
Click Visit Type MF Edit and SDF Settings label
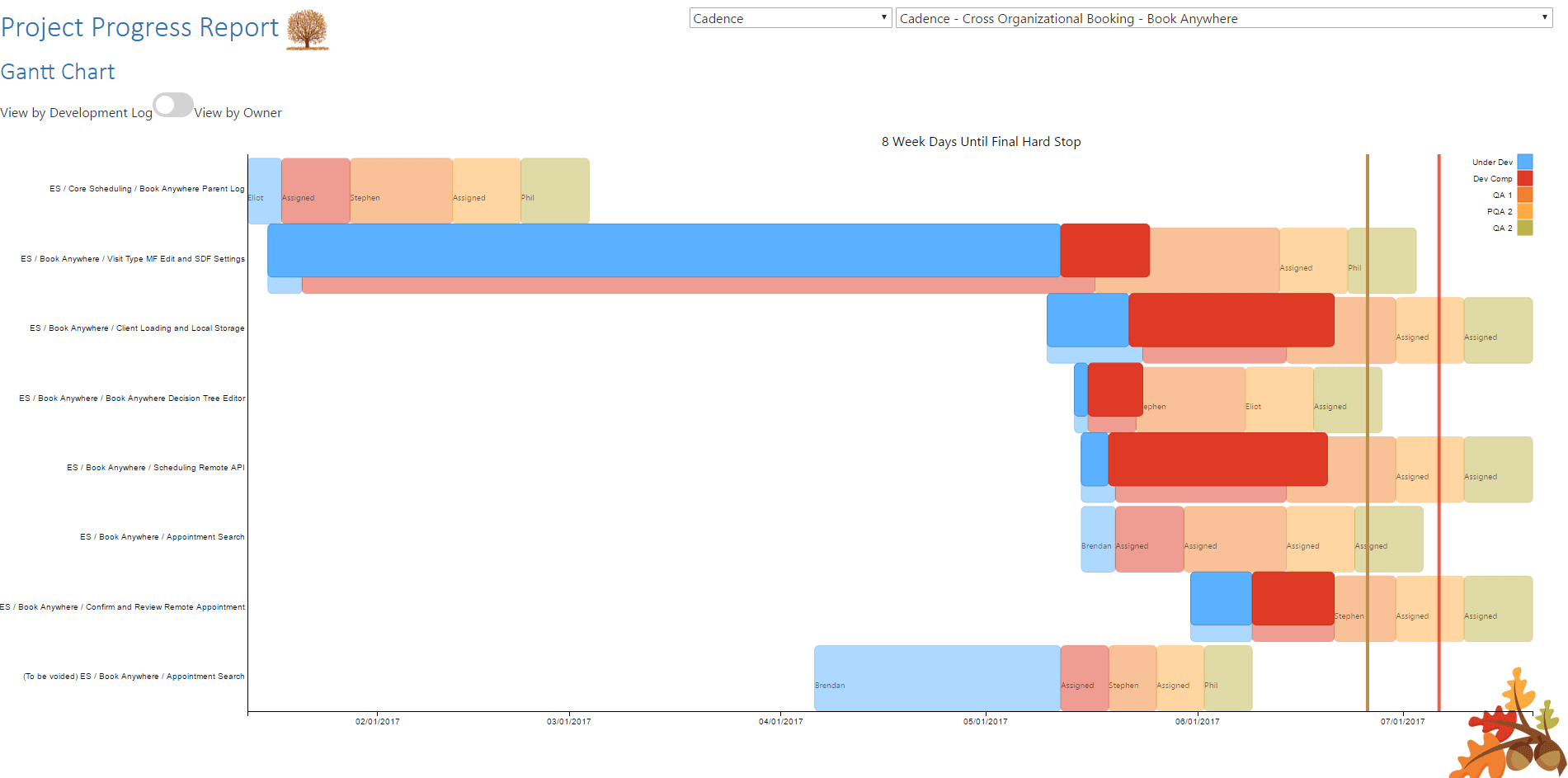(133, 259)
